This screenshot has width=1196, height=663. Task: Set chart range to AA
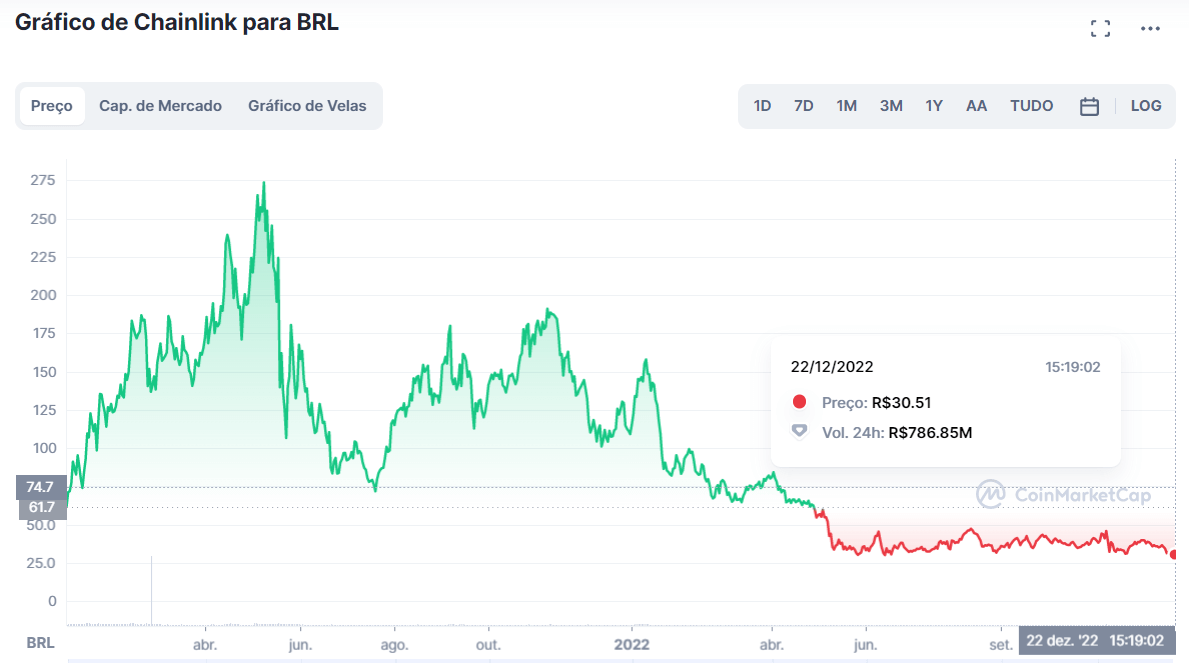coord(976,106)
